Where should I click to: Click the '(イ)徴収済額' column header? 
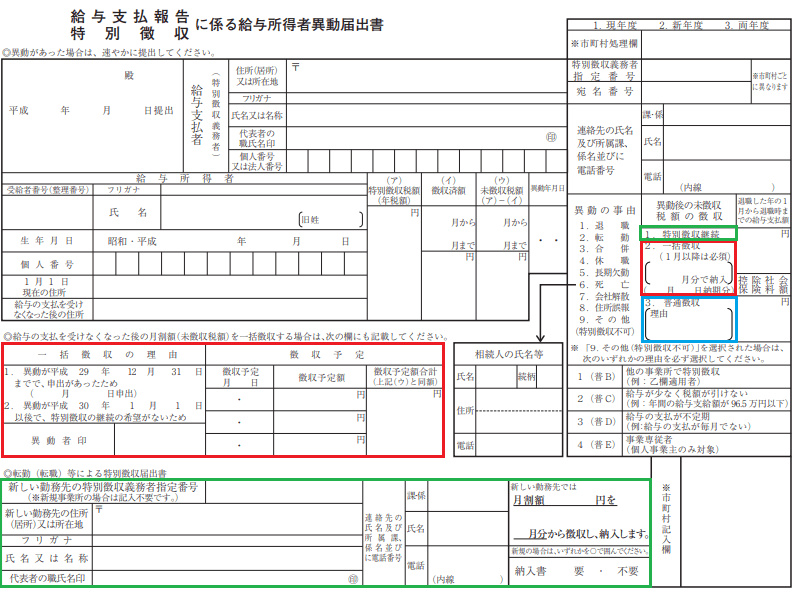pyautogui.click(x=448, y=185)
